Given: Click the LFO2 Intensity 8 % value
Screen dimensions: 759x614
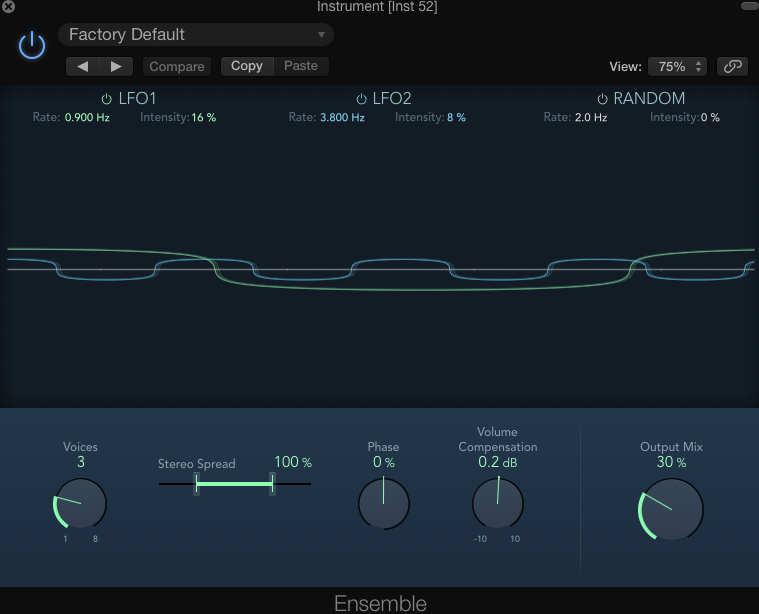Looking at the screenshot, I should (x=456, y=117).
